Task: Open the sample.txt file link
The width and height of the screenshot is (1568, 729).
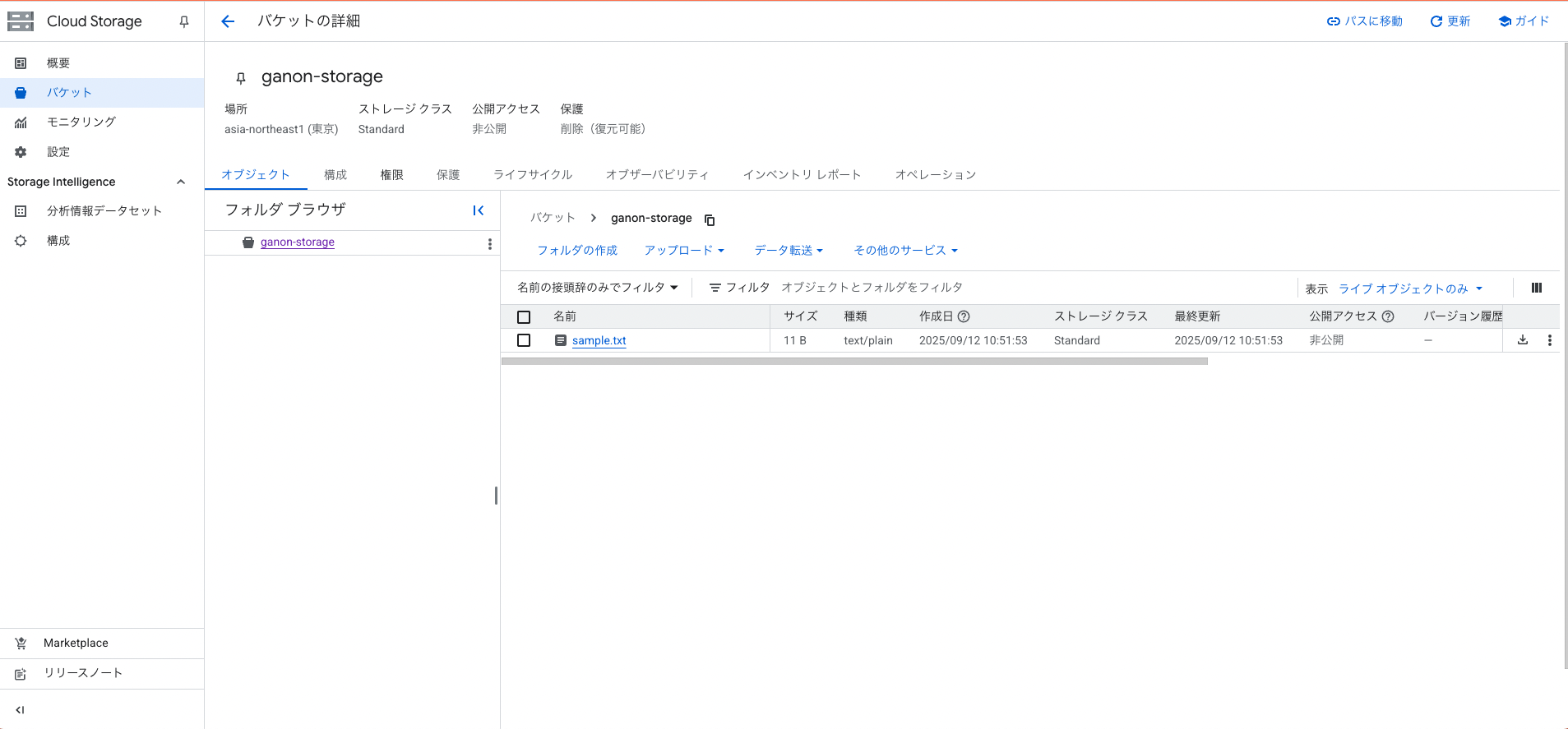Action: point(599,340)
